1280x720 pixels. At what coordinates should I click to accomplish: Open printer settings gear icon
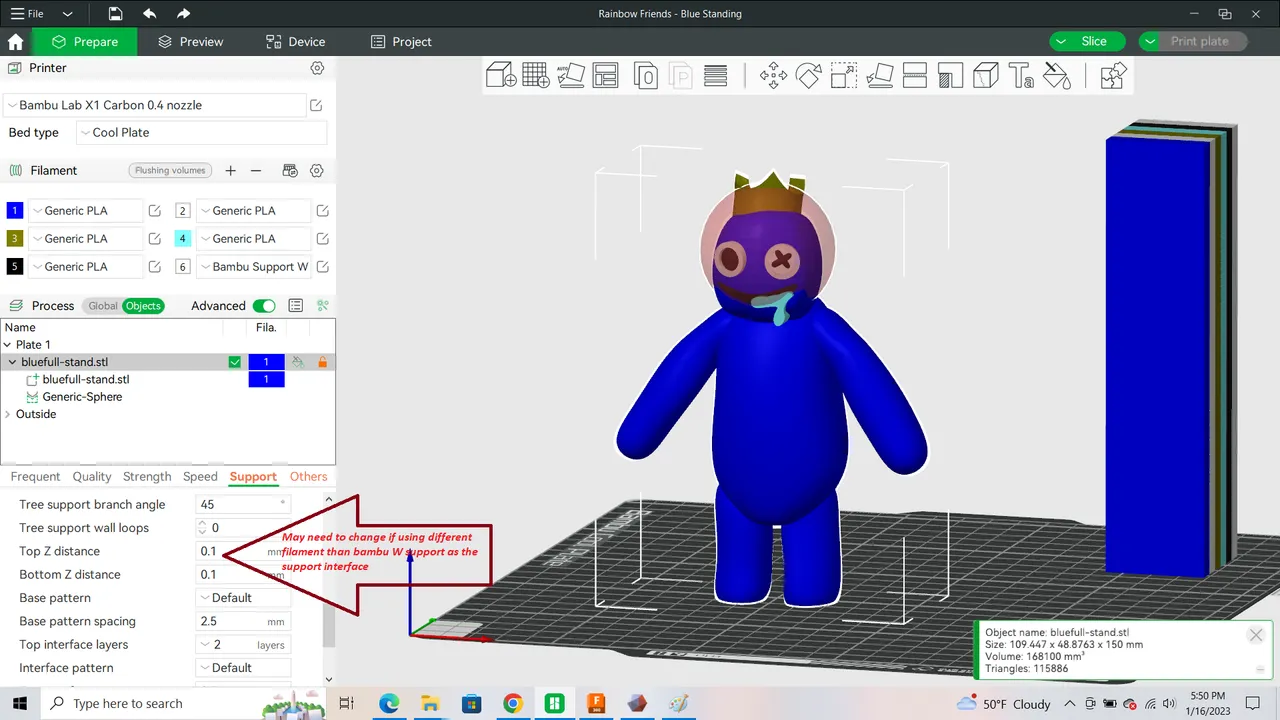317,68
